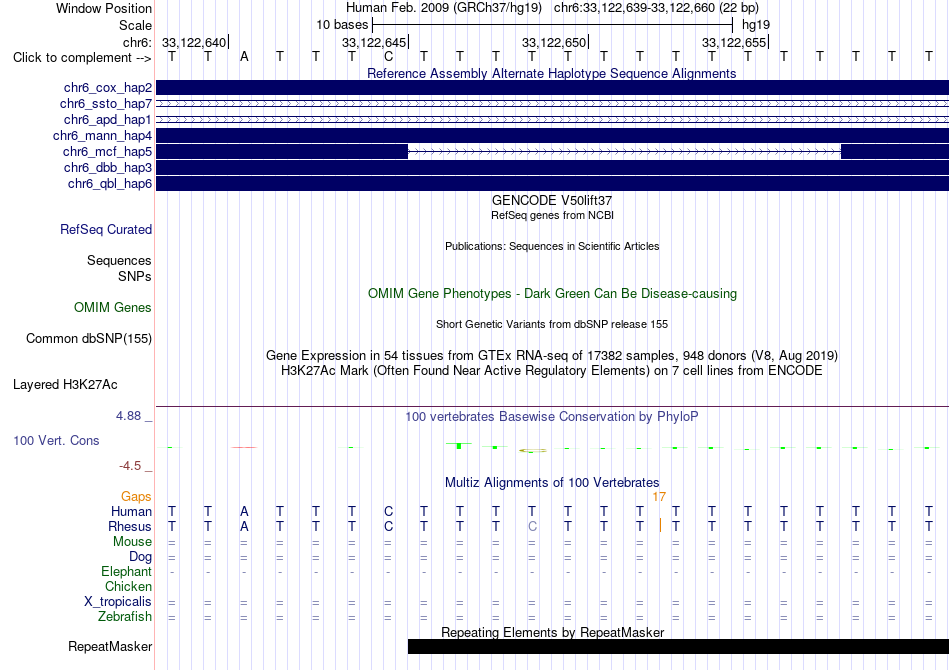Open Reference Assembly Alternate Haplotype Sequence Alignments title
Viewport: 950px width, 670px height.
tap(551, 73)
